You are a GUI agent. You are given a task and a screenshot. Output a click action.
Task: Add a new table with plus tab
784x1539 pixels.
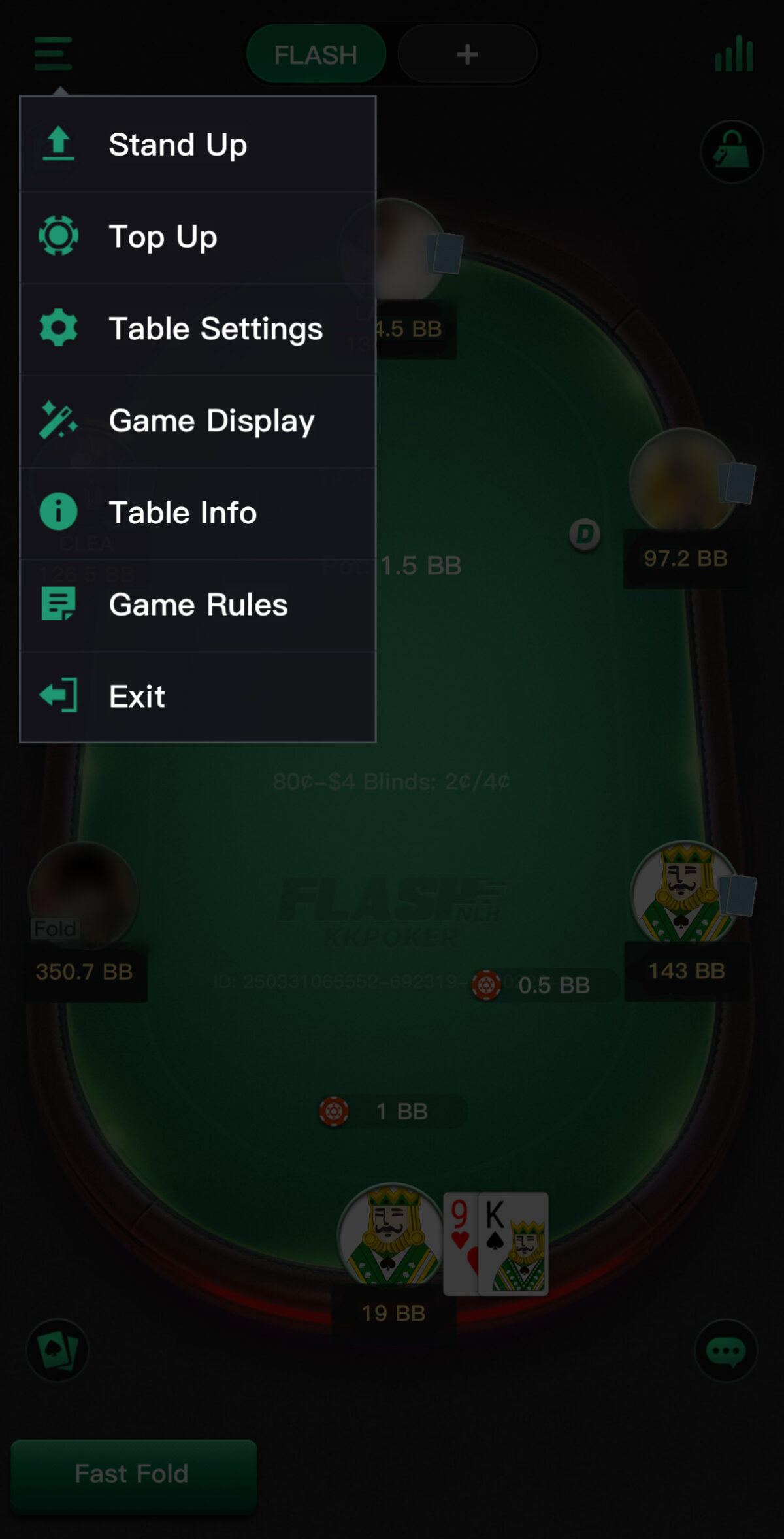coord(467,54)
